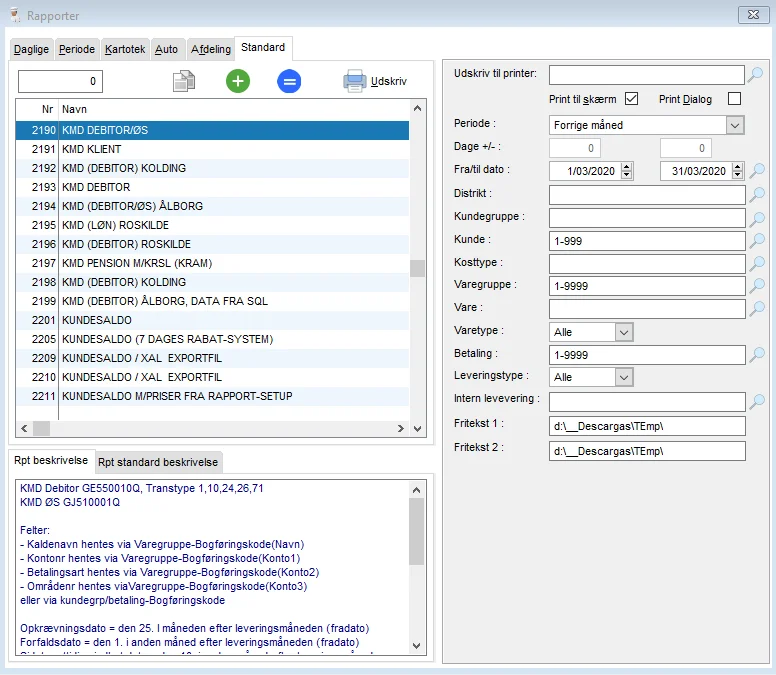Open the Leveringstype dropdown
The width and height of the screenshot is (776, 675).
[x=624, y=378]
